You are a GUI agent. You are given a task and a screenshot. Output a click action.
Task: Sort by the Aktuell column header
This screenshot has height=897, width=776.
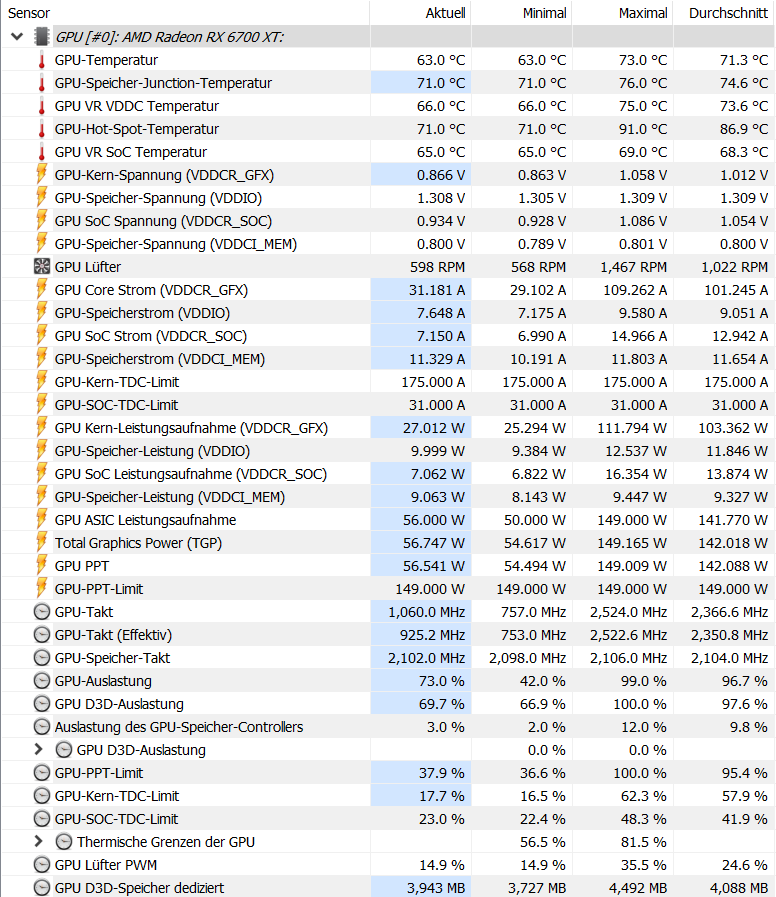[x=421, y=13]
